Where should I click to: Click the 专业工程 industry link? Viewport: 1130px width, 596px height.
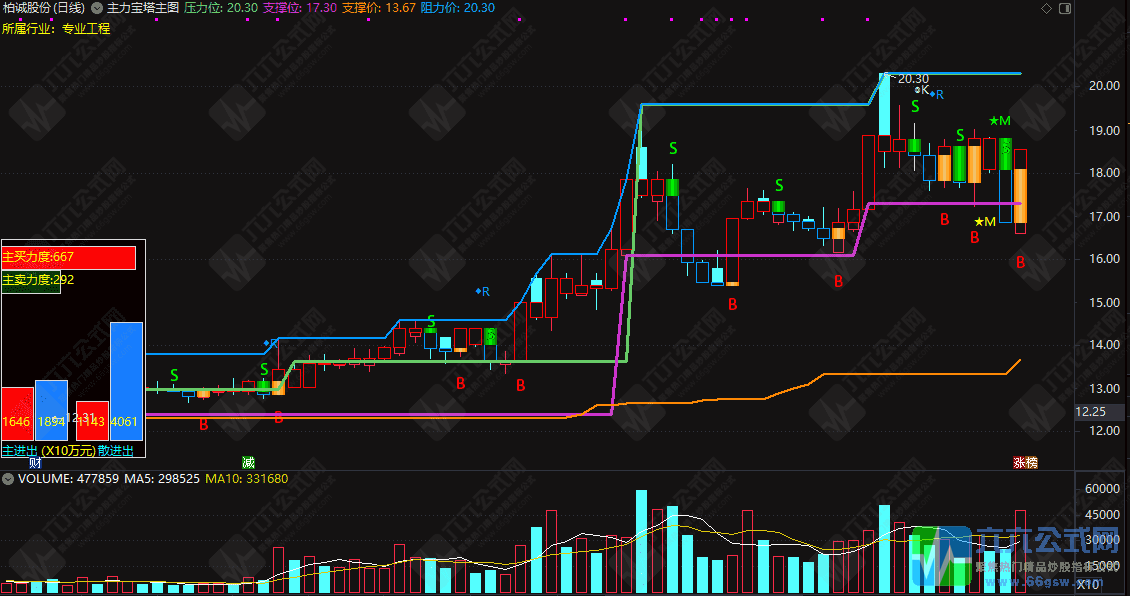click(86, 28)
